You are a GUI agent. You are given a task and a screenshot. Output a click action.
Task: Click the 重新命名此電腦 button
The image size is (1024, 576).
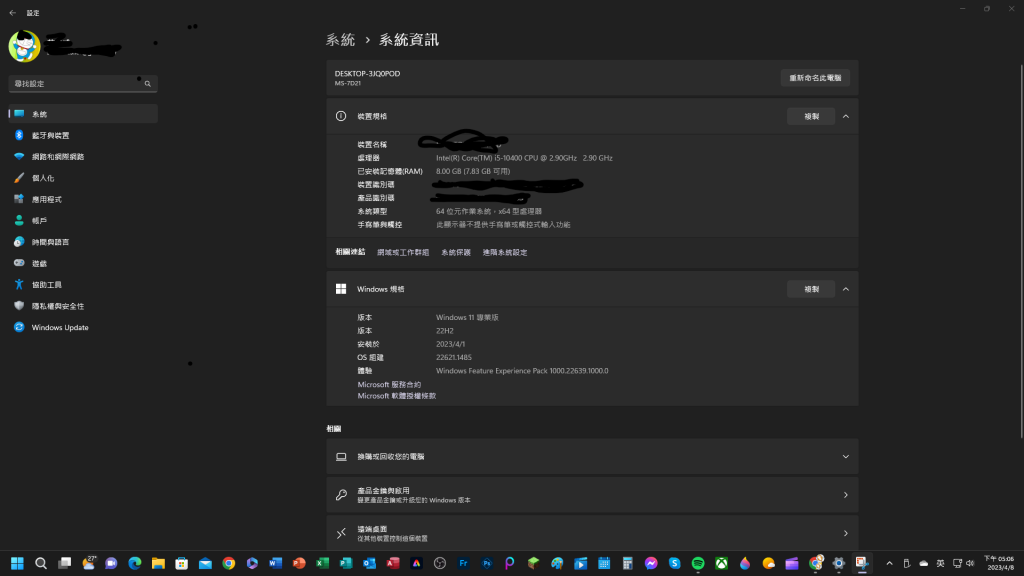pyautogui.click(x=815, y=78)
